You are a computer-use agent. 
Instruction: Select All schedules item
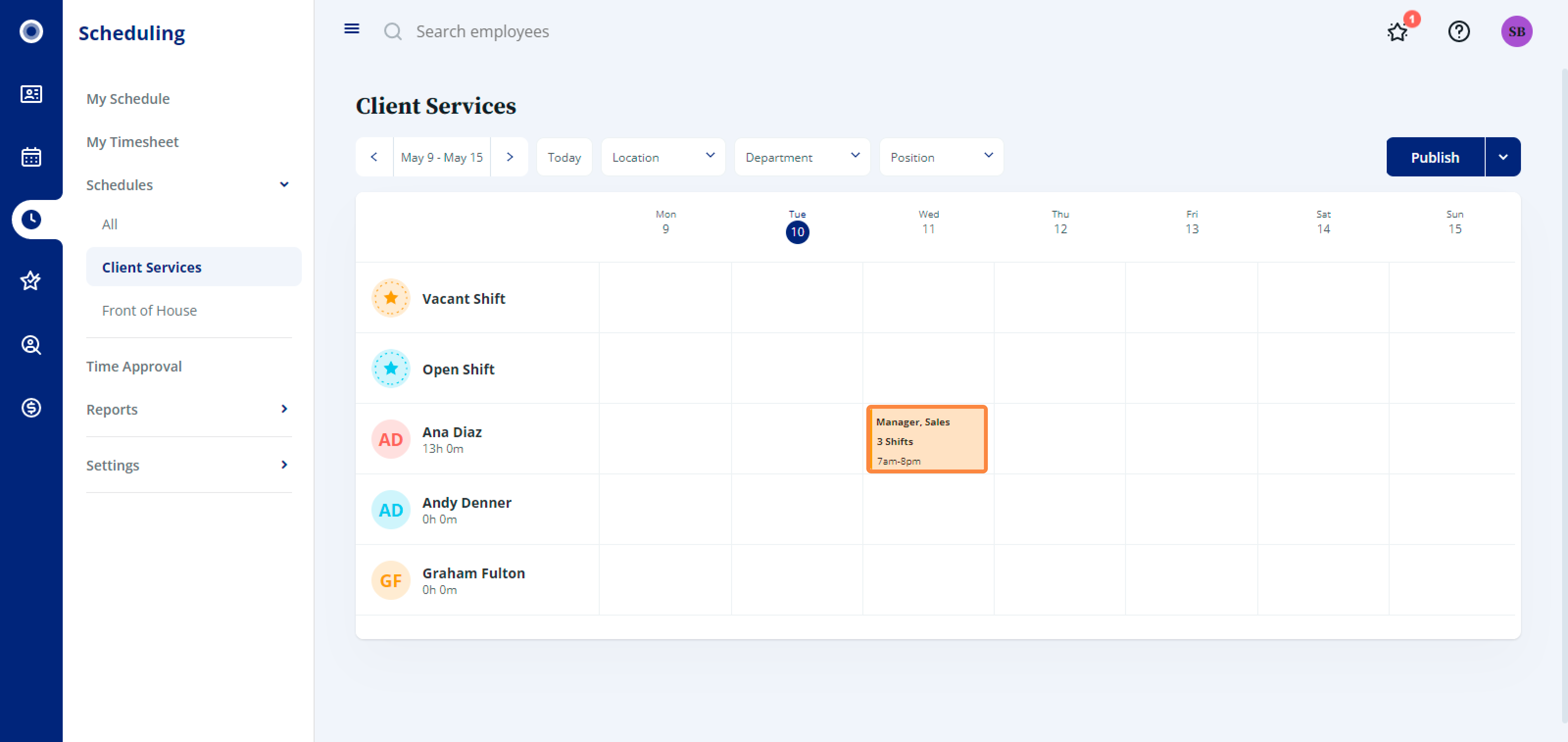pyautogui.click(x=110, y=224)
